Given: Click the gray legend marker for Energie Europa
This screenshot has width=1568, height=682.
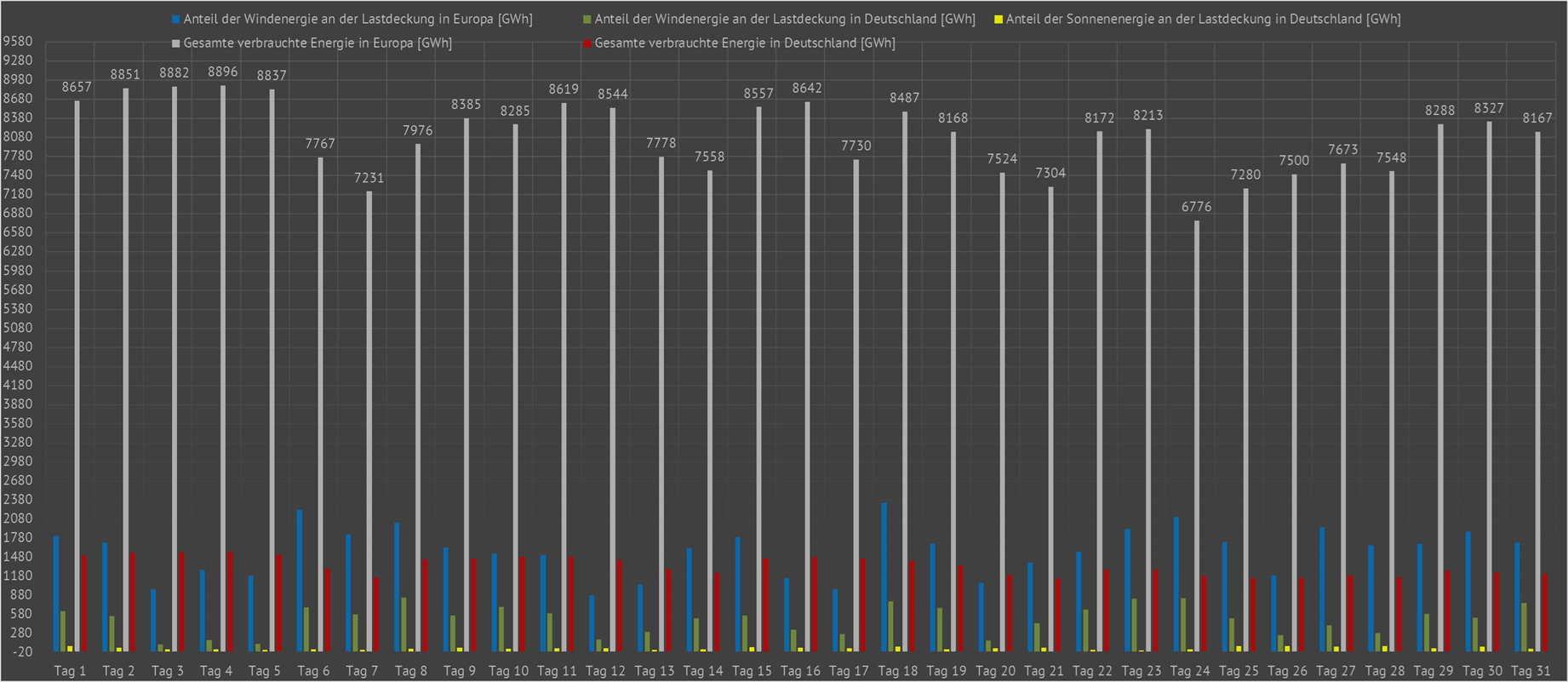Looking at the screenshot, I should tap(176, 43).
